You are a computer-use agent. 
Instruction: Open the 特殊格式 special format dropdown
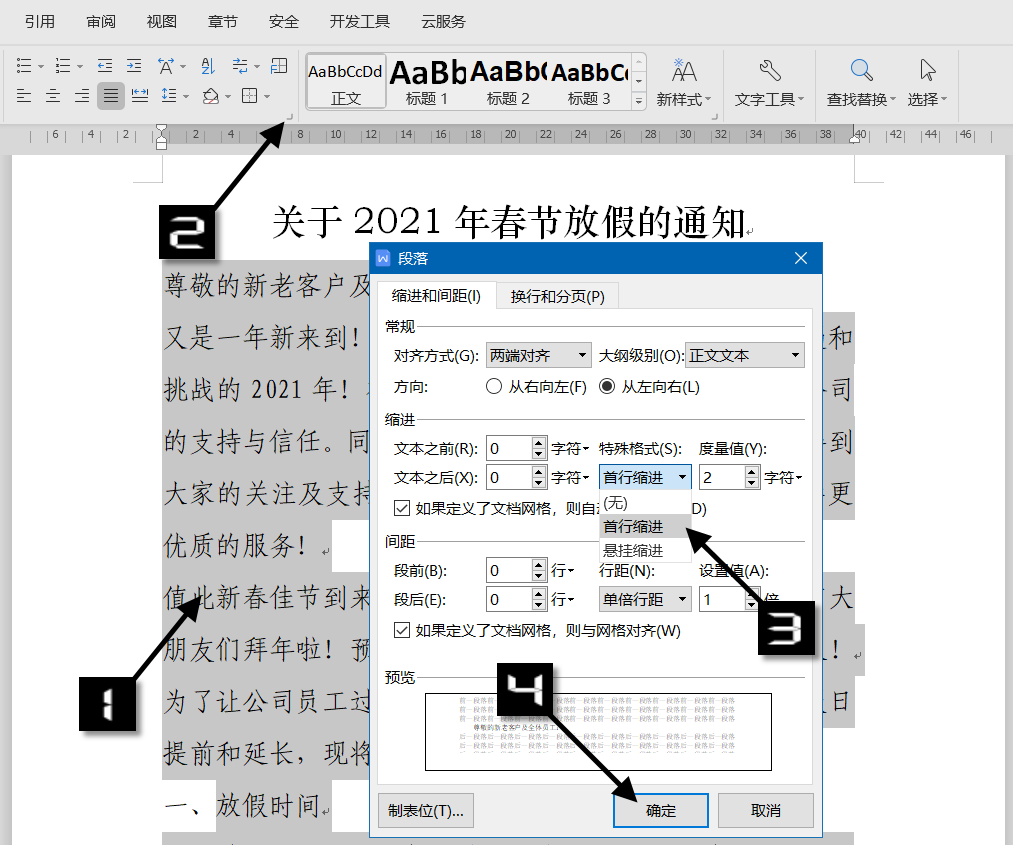click(x=645, y=477)
